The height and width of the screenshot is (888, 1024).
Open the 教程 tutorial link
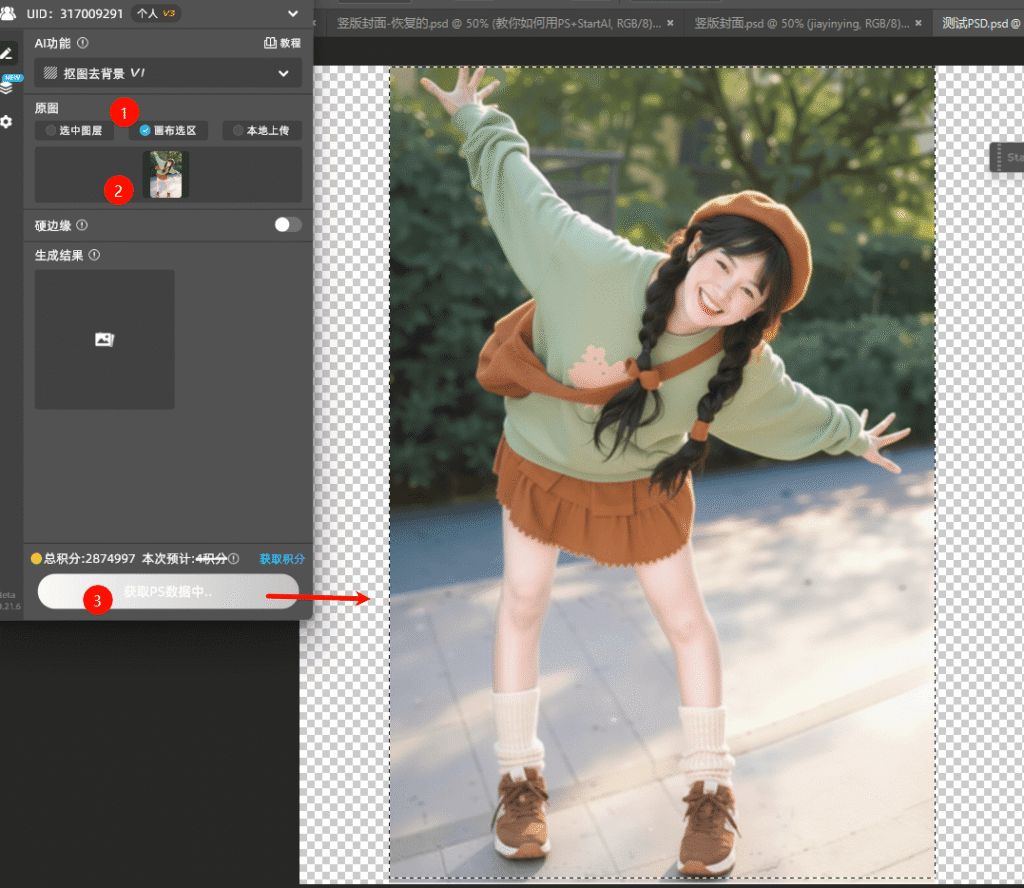282,43
